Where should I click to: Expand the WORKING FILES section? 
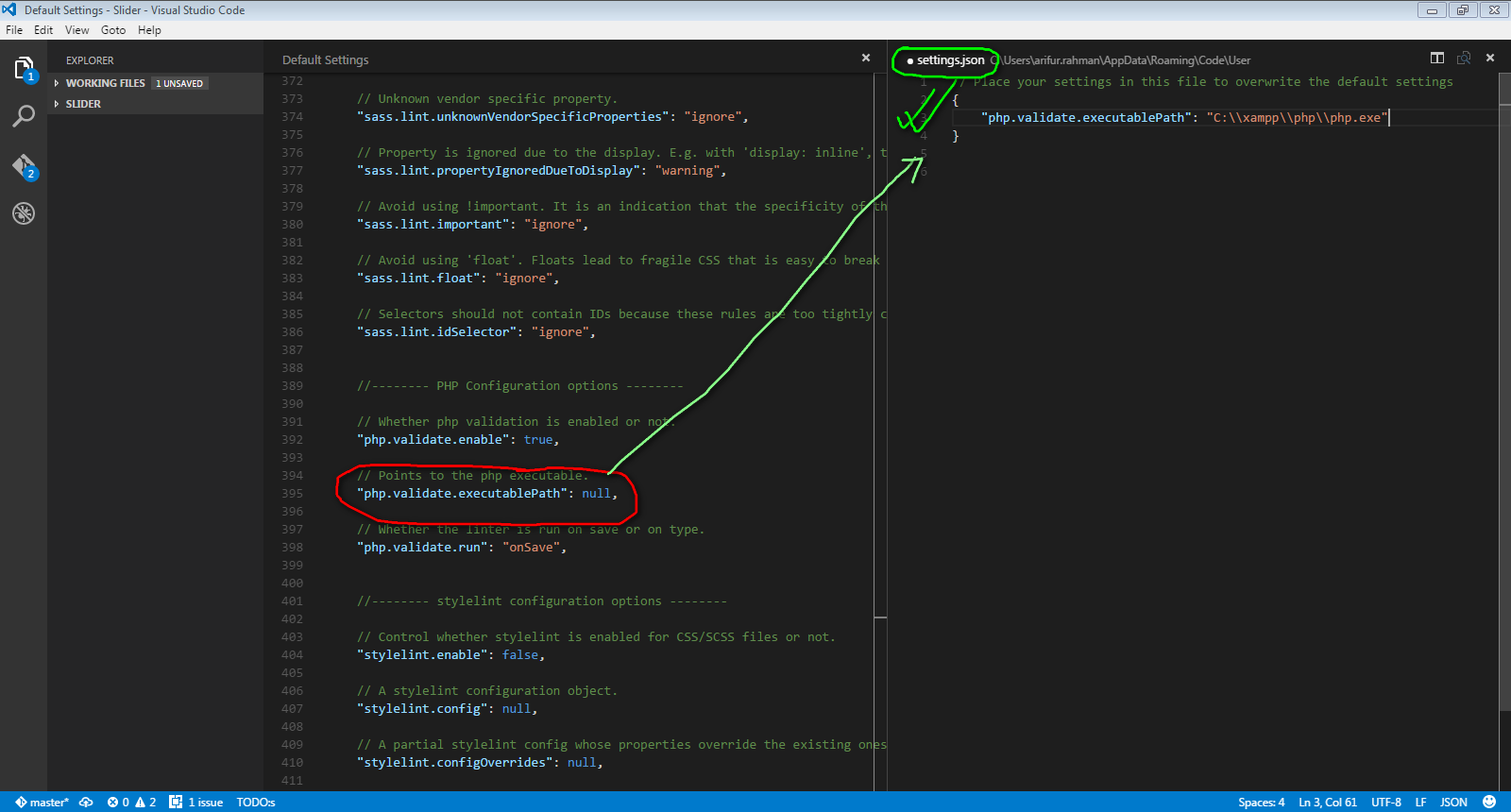[155, 83]
